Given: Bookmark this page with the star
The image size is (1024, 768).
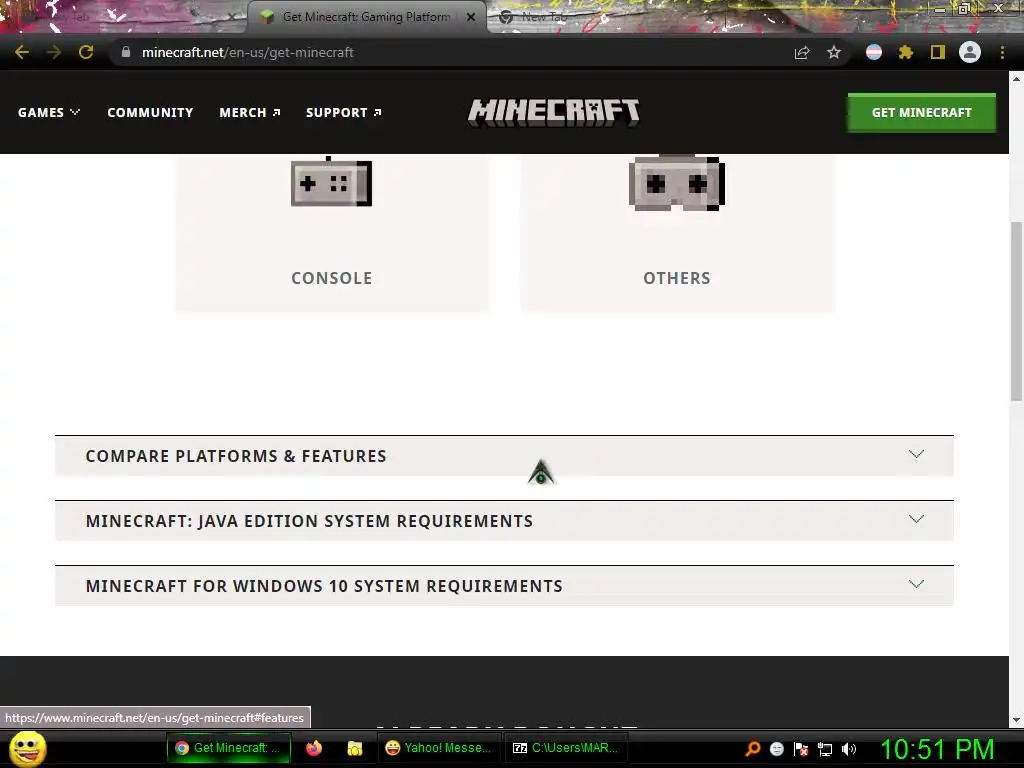Looking at the screenshot, I should 834,52.
